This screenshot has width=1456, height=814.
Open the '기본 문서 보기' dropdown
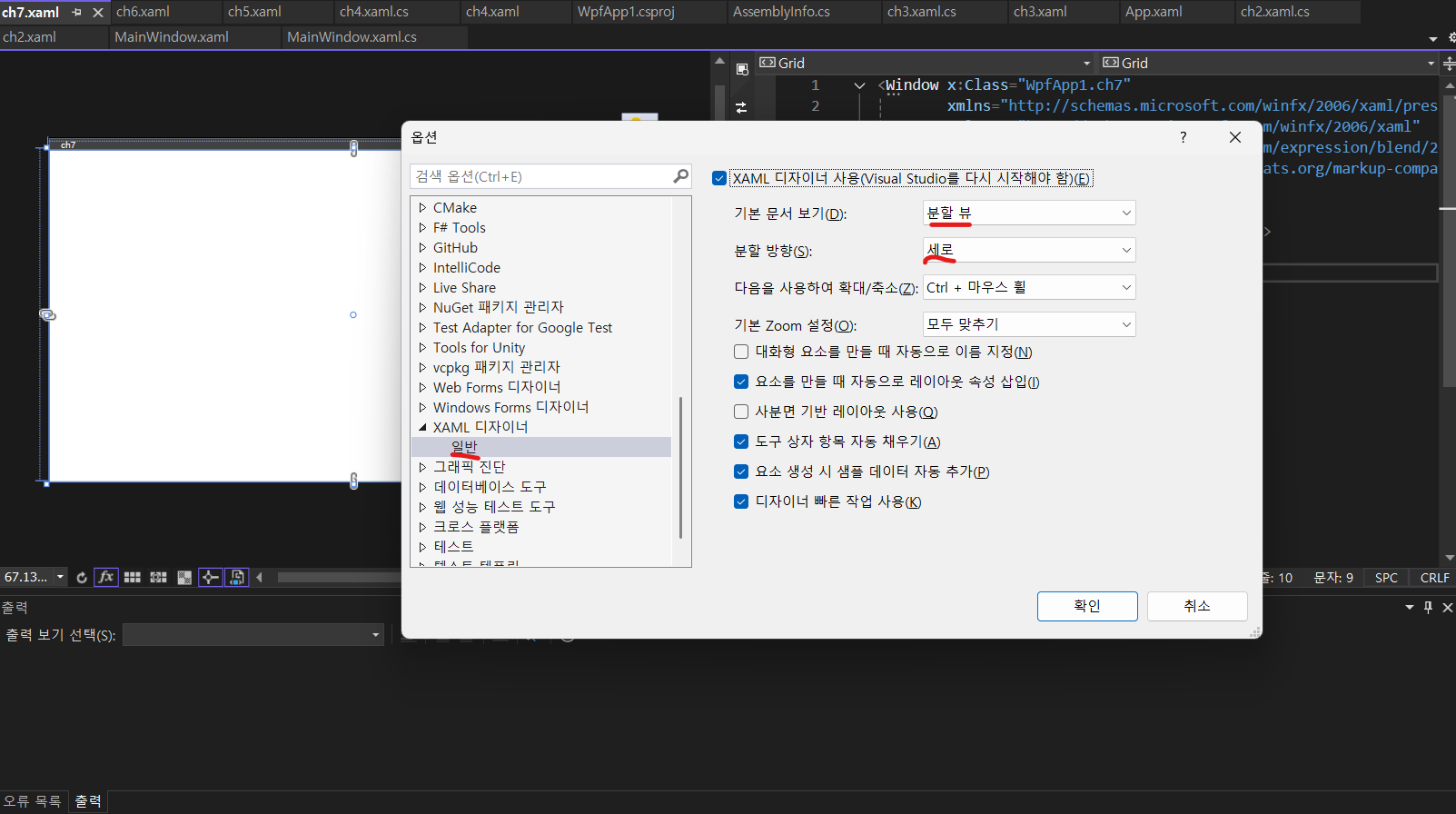[x=1029, y=213]
